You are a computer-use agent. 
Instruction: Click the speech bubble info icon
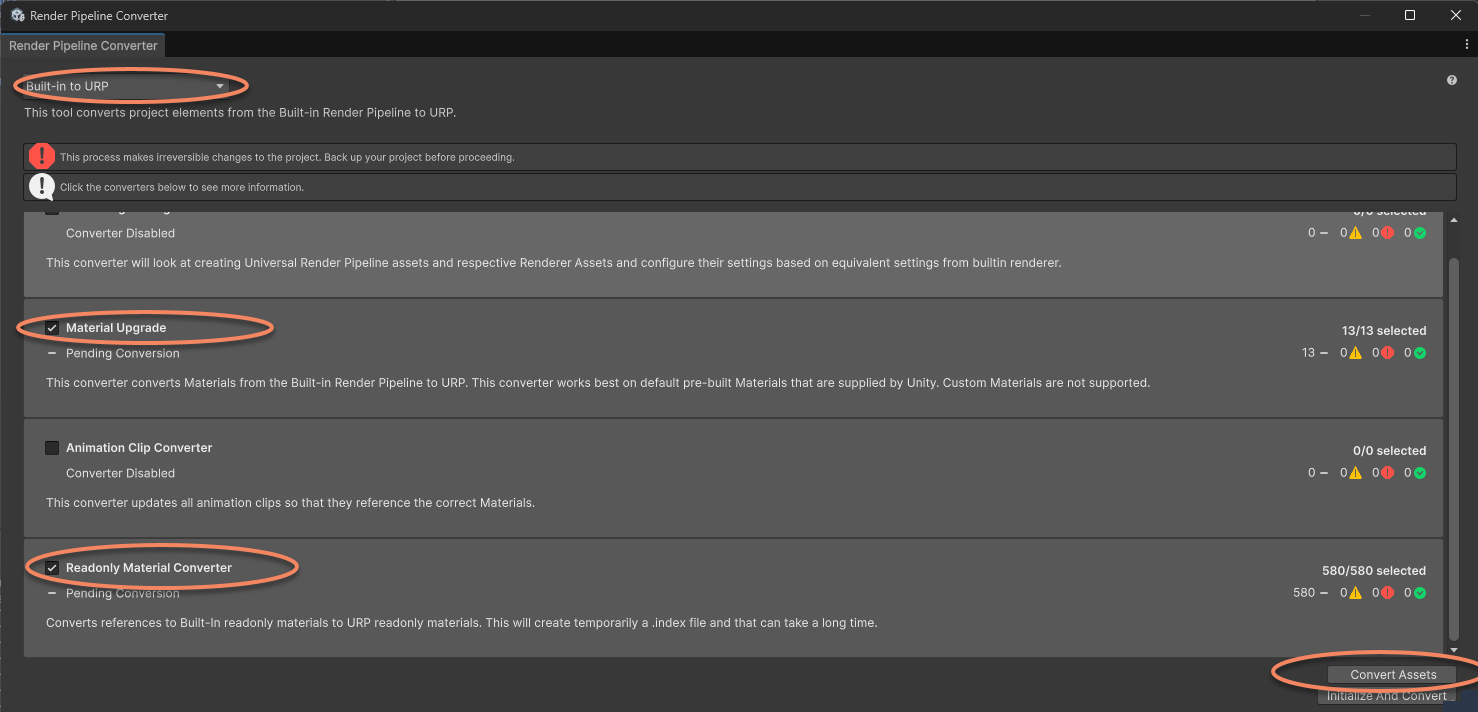(41, 186)
